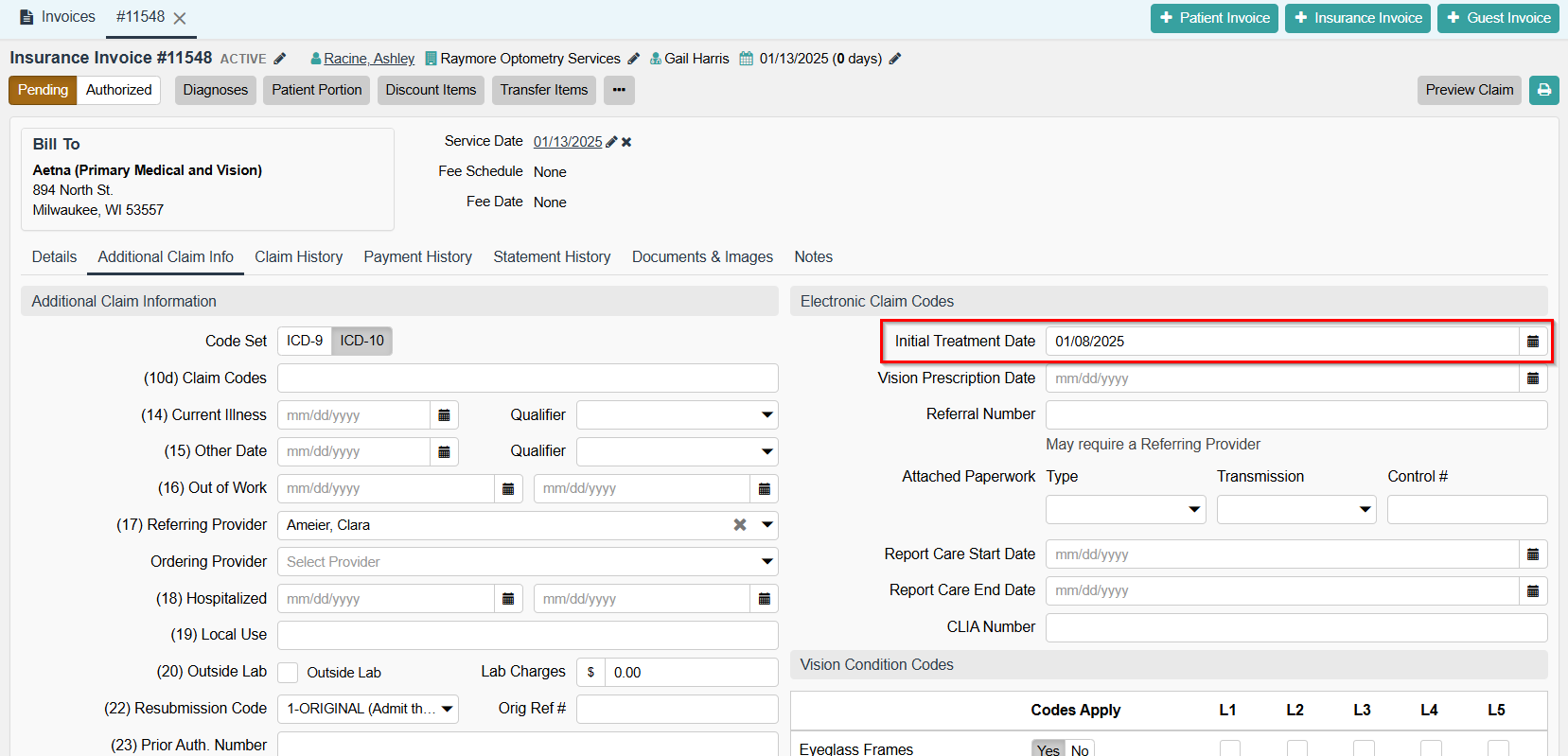Edit invoice status pencil icon next to ACTIVE
The width and height of the screenshot is (1568, 756).
280,59
